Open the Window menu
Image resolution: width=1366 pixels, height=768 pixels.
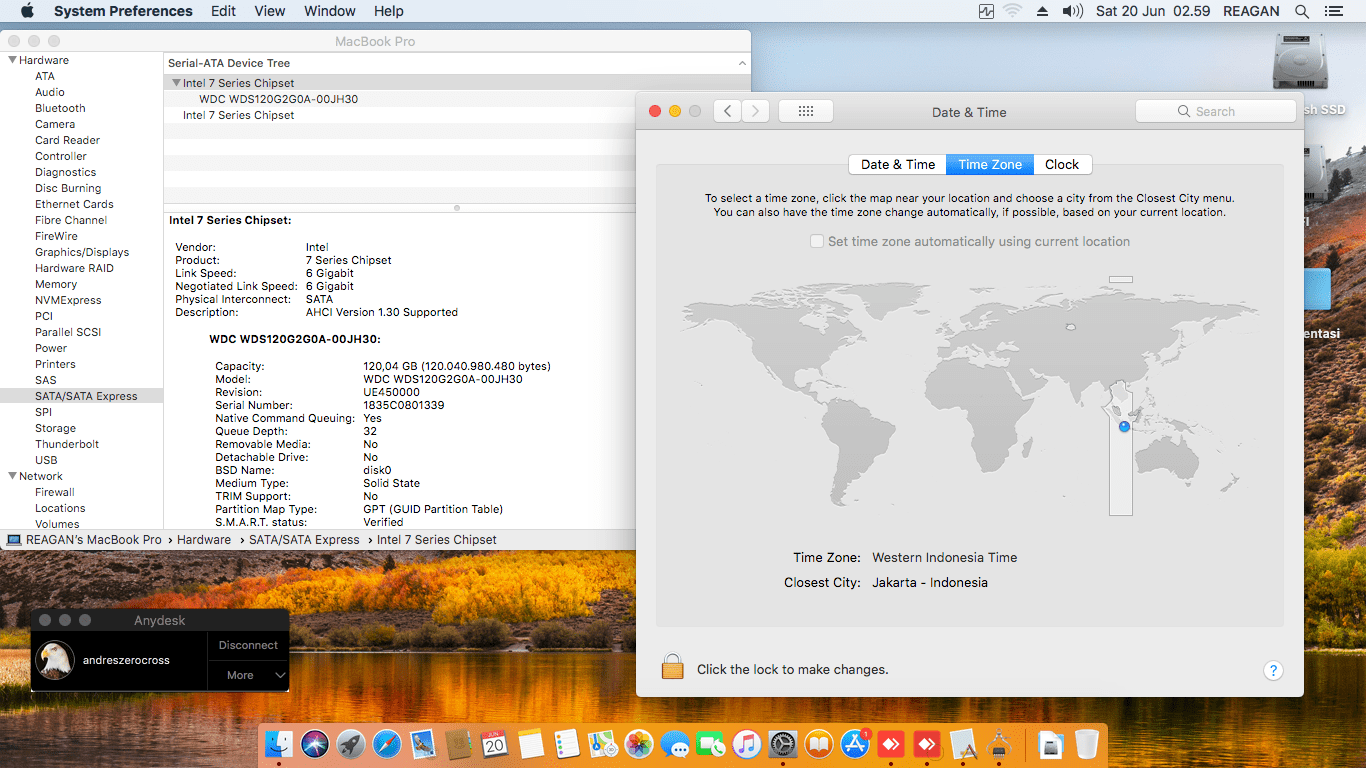point(329,11)
